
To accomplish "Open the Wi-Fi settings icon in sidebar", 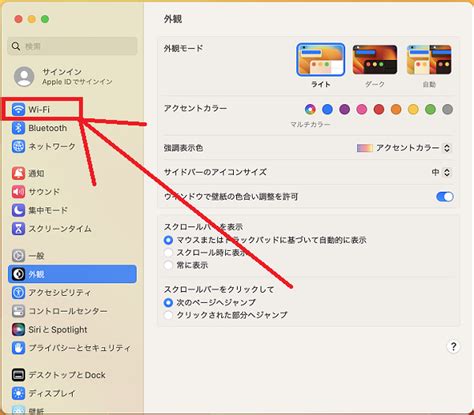I will (18, 109).
